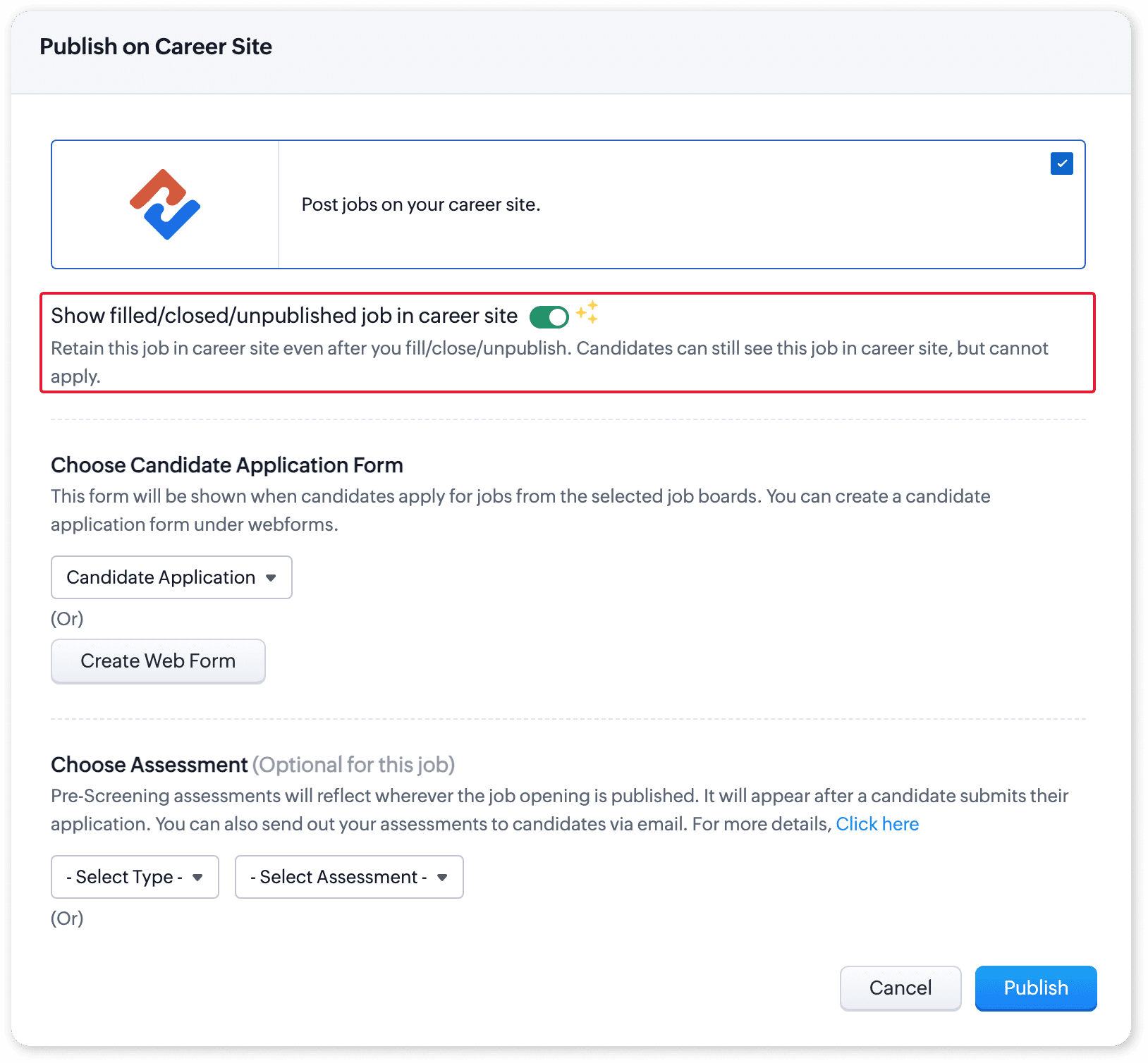Viewport: 1148px width, 1063px height.
Task: Open the Click here assessment details link
Action: (877, 824)
